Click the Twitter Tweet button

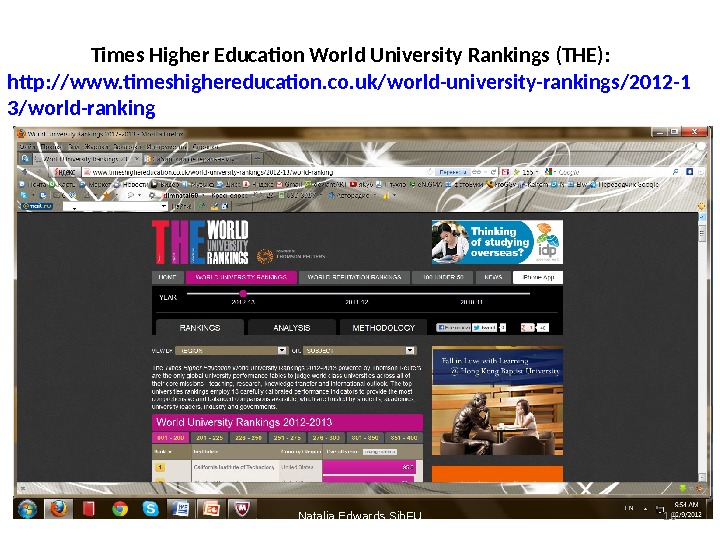pos(485,327)
